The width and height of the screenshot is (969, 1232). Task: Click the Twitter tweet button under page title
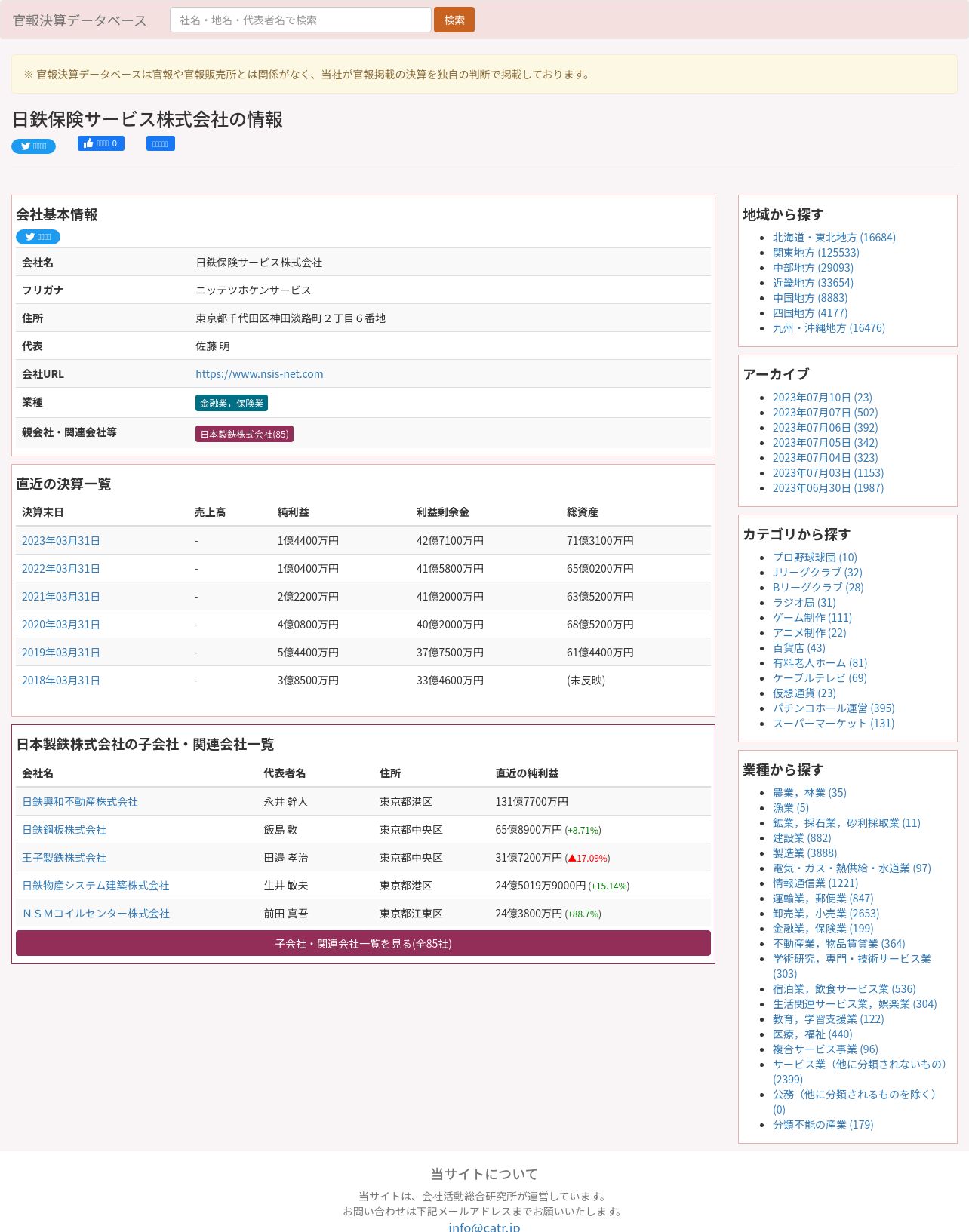click(33, 146)
